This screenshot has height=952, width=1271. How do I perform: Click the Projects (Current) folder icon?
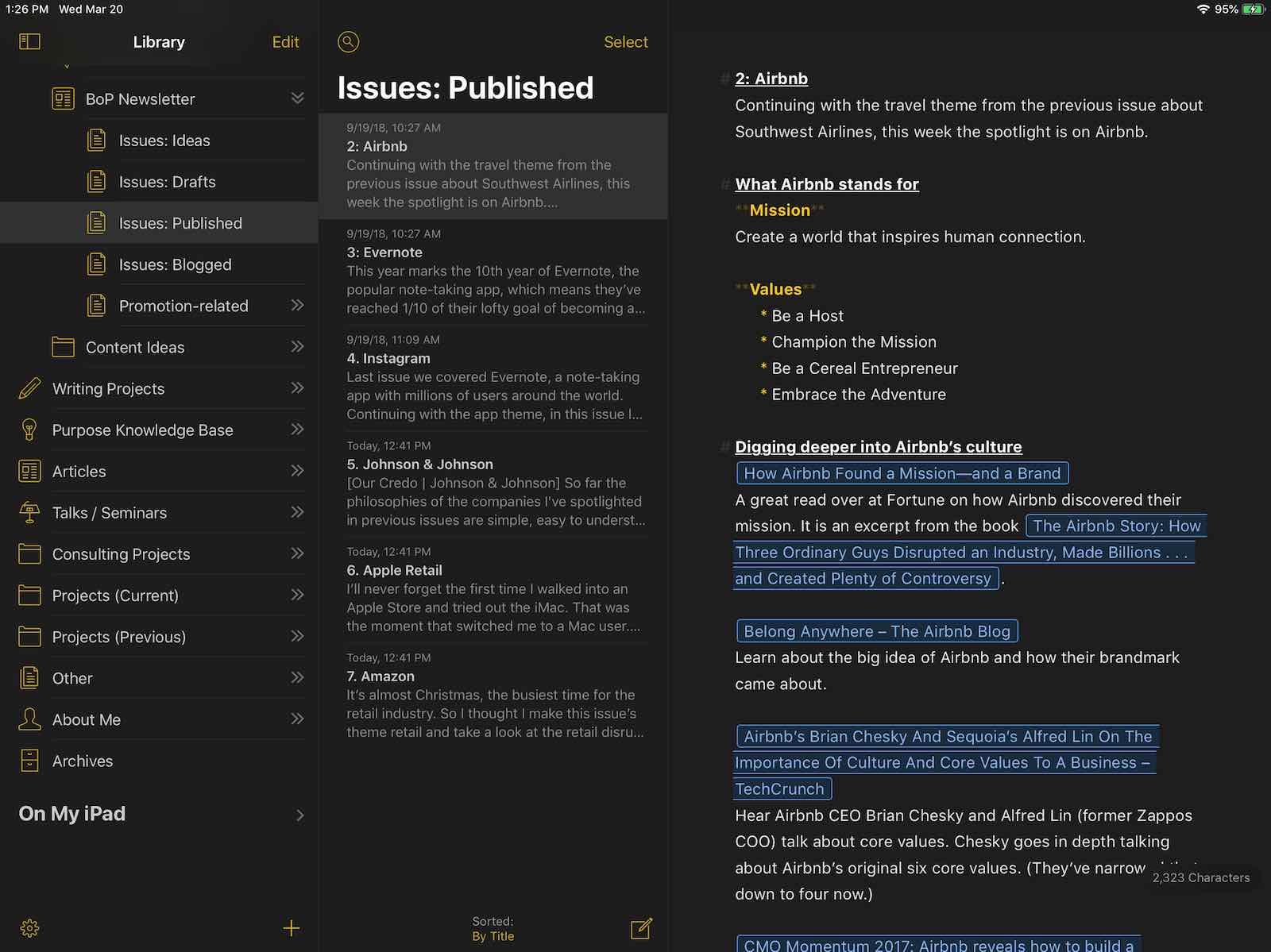29,595
